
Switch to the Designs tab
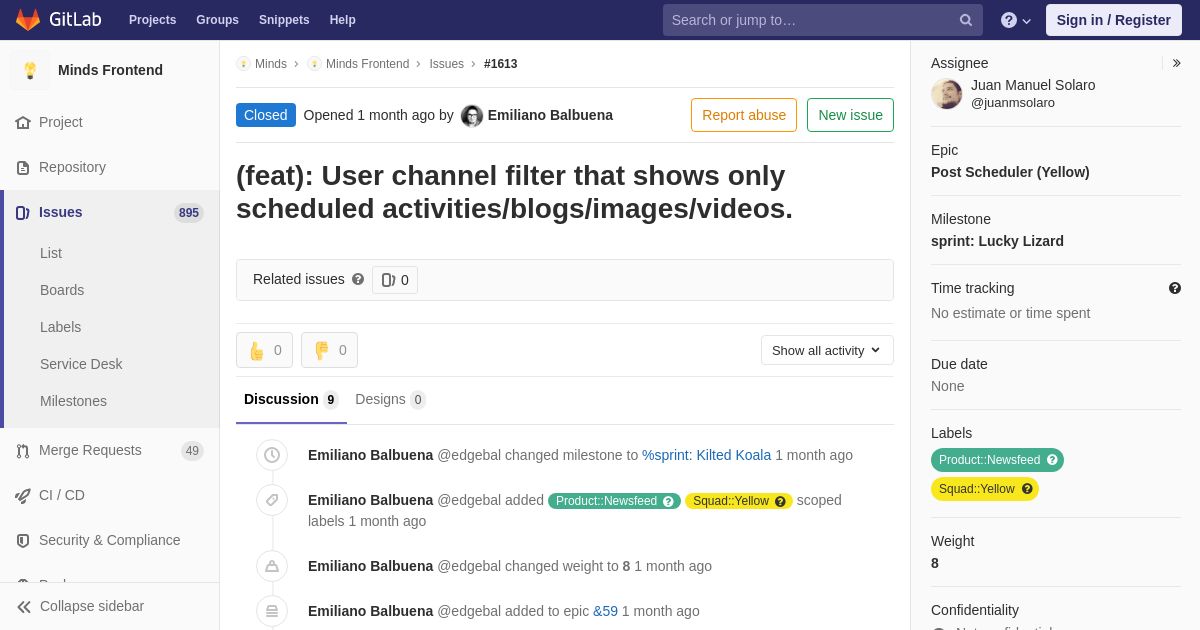(390, 399)
